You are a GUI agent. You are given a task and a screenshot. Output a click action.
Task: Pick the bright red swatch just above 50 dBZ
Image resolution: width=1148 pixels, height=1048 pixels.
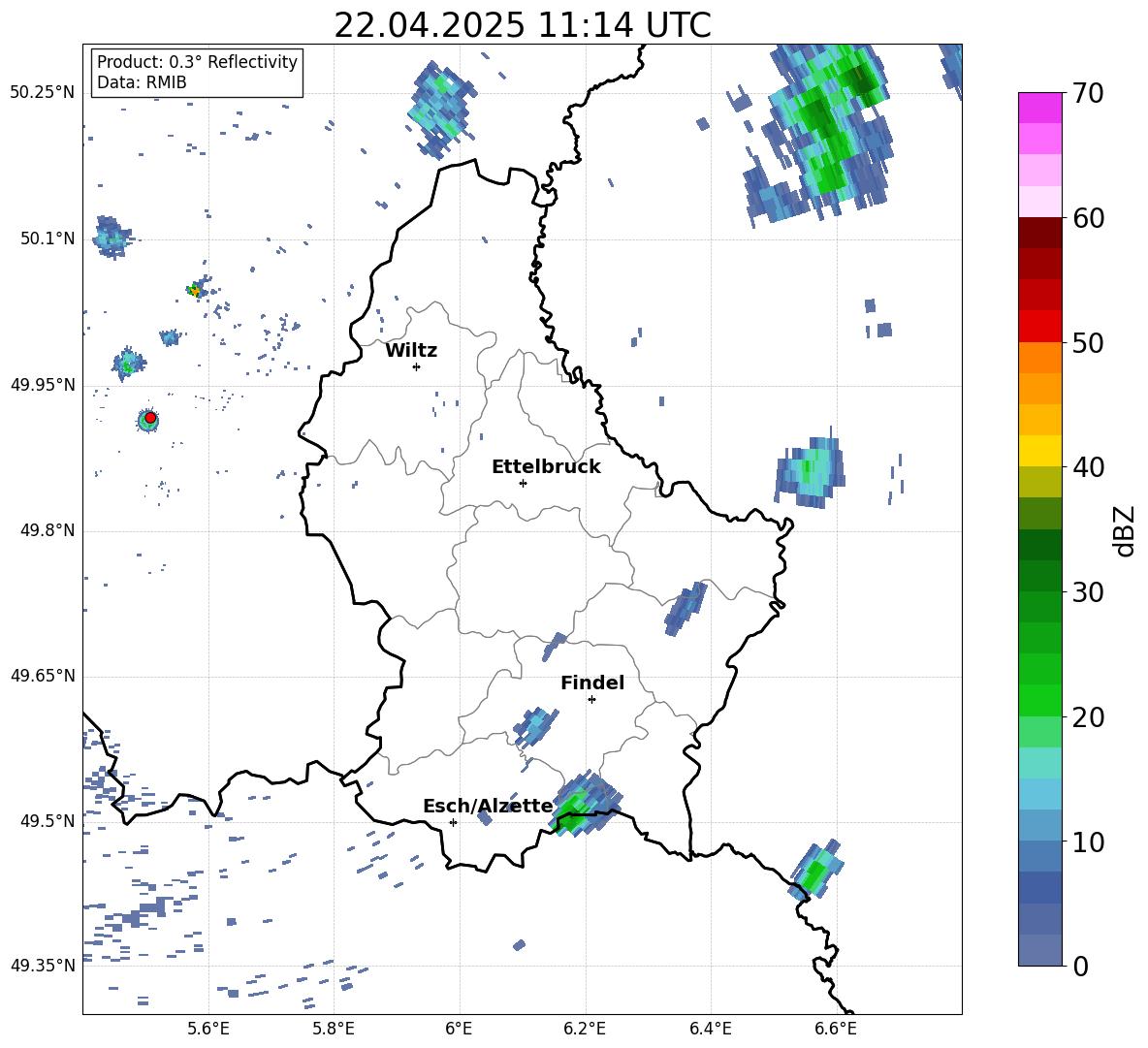tap(1039, 327)
